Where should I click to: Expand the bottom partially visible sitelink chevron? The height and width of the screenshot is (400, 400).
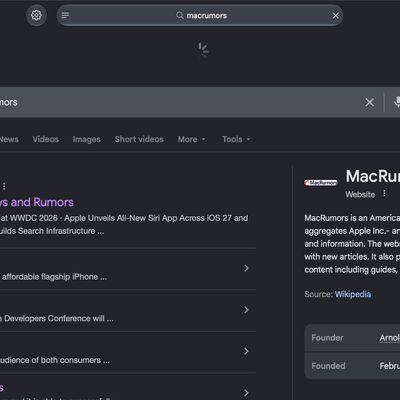[246, 393]
